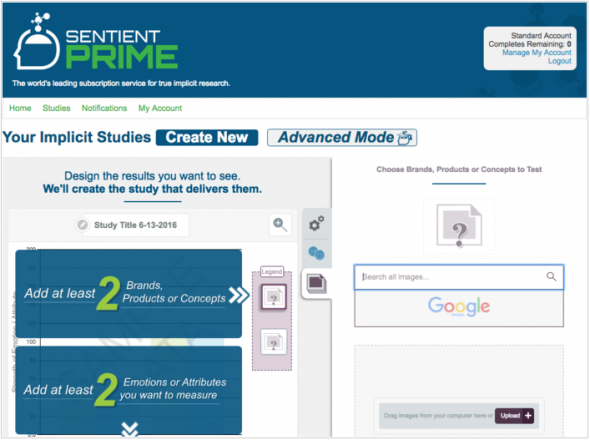Click the large question-mark image placeholder
Viewport: 590px width, 440px height.
click(459, 225)
